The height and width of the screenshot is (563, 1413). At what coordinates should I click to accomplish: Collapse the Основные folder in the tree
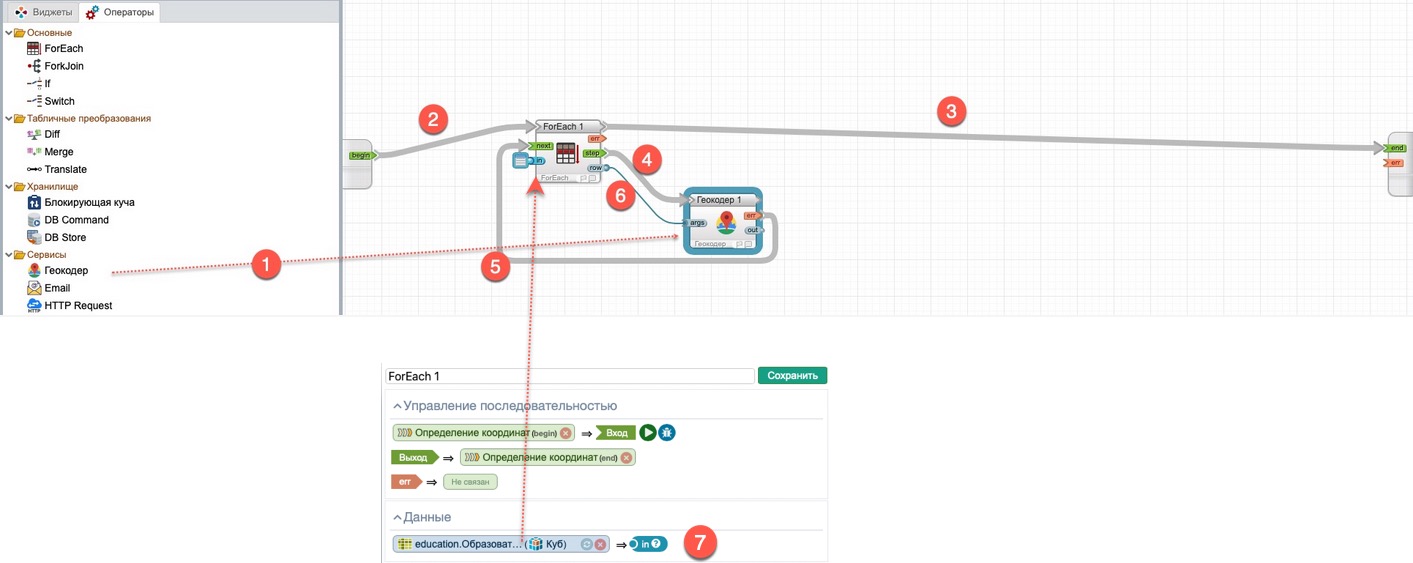pos(9,33)
